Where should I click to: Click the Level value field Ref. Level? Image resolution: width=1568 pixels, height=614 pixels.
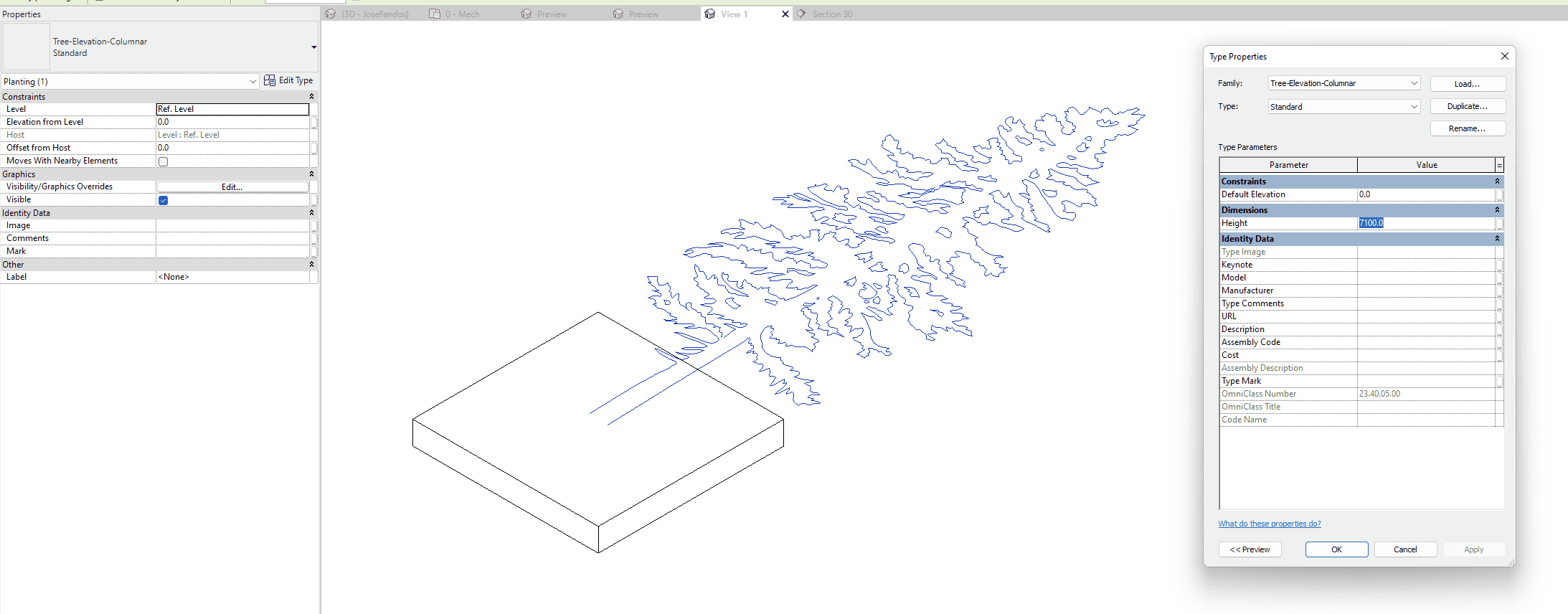click(232, 109)
